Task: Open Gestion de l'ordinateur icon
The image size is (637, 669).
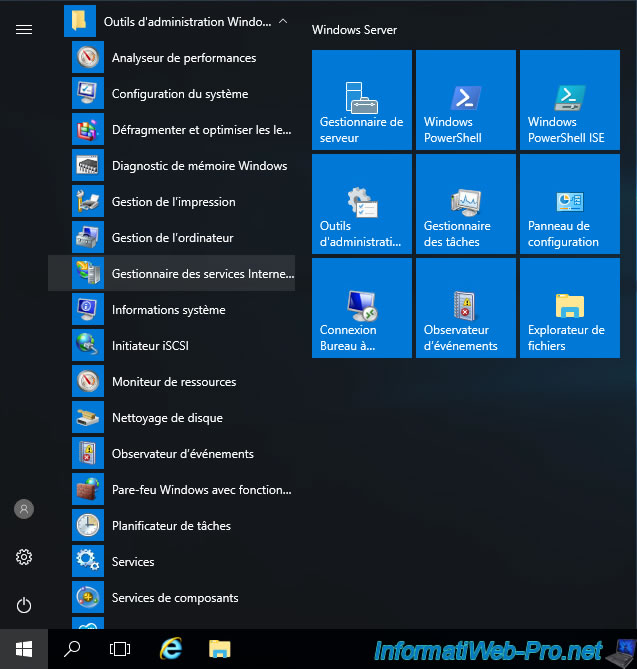Action: (88, 237)
